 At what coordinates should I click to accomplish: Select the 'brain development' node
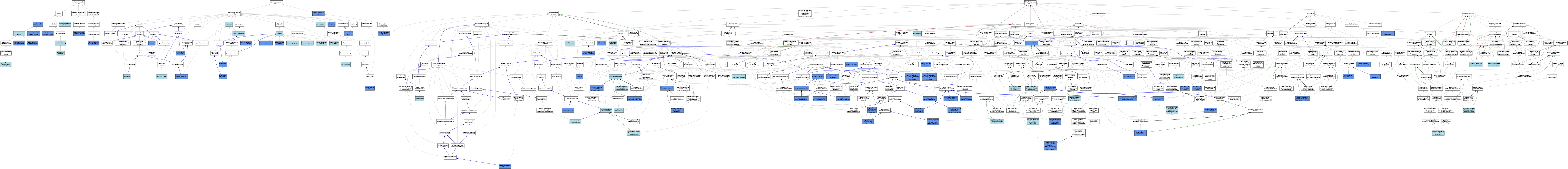click(x=476, y=77)
